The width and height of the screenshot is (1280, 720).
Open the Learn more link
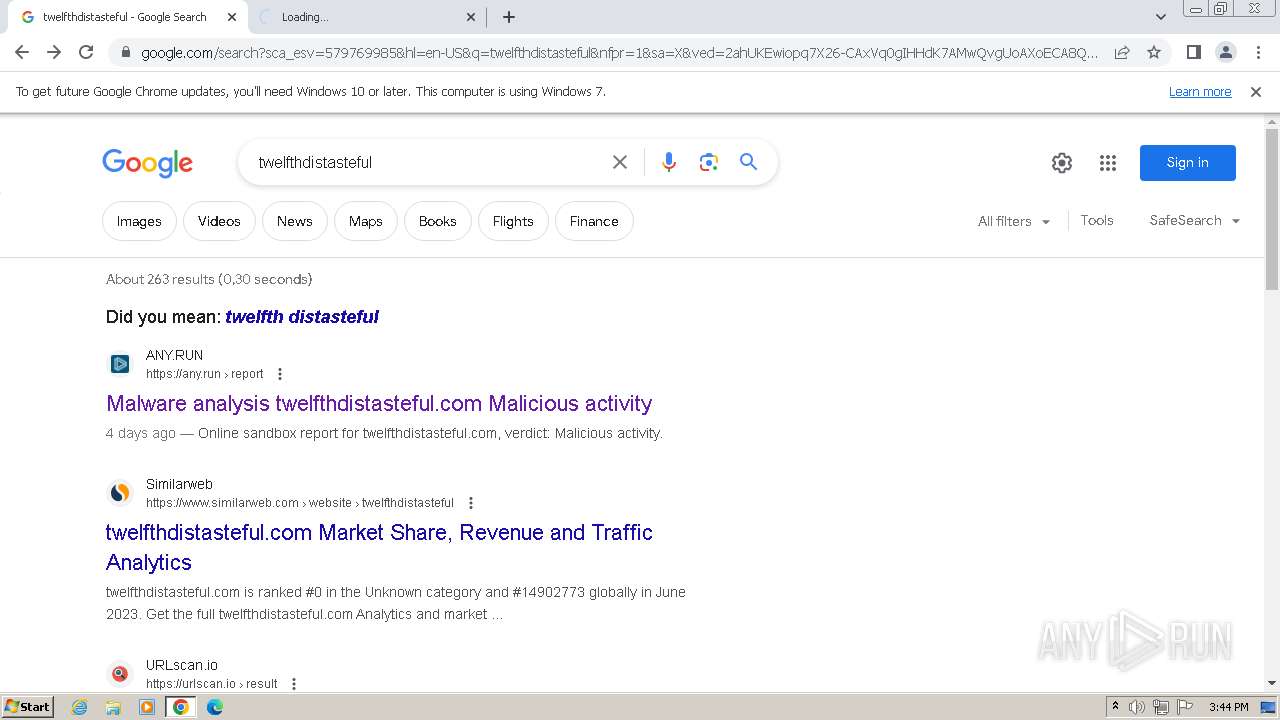pos(1200,92)
